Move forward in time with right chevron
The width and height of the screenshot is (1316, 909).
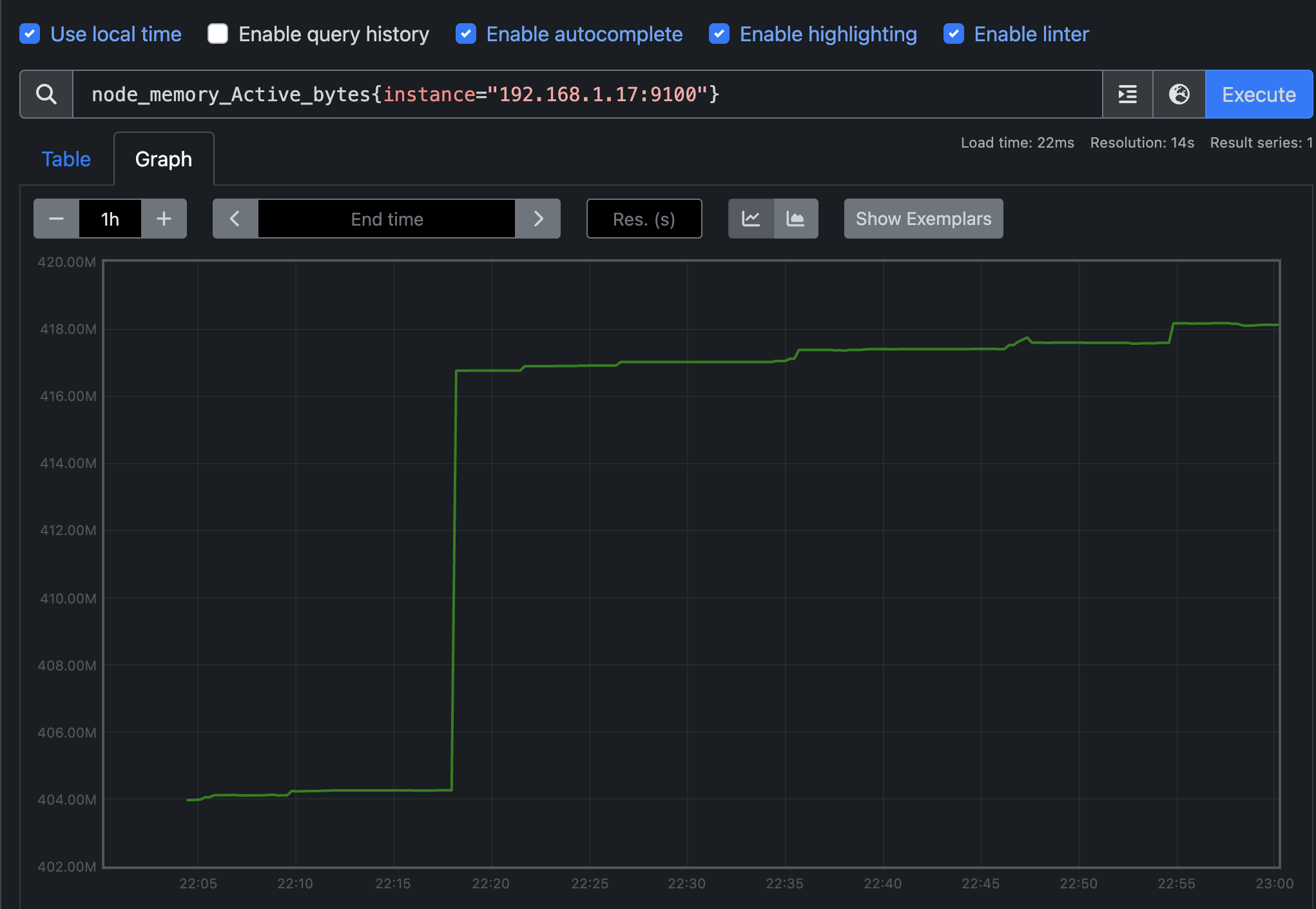pyautogui.click(x=538, y=219)
